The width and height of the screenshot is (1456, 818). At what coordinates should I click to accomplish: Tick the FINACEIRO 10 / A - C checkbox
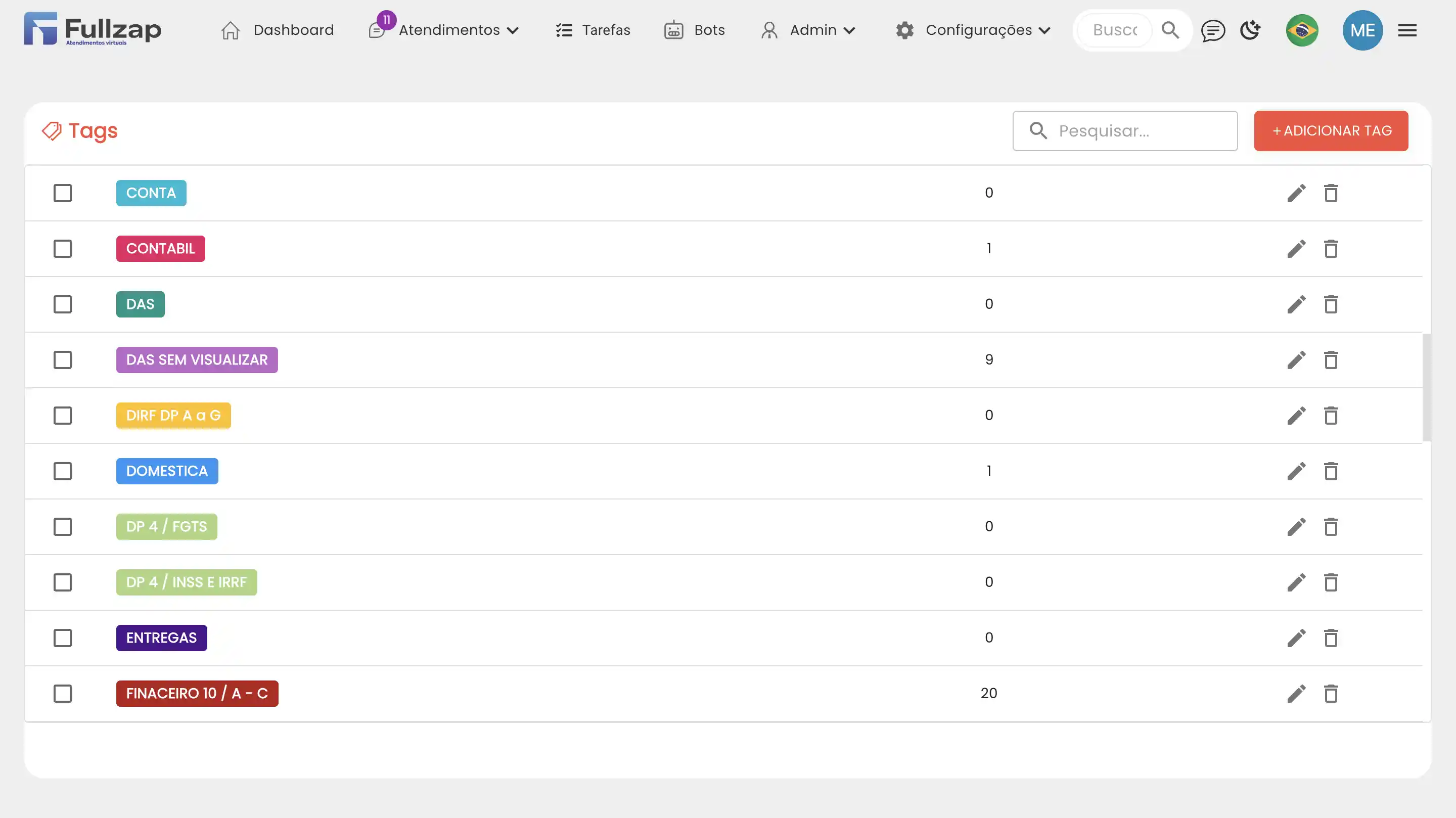(x=63, y=694)
